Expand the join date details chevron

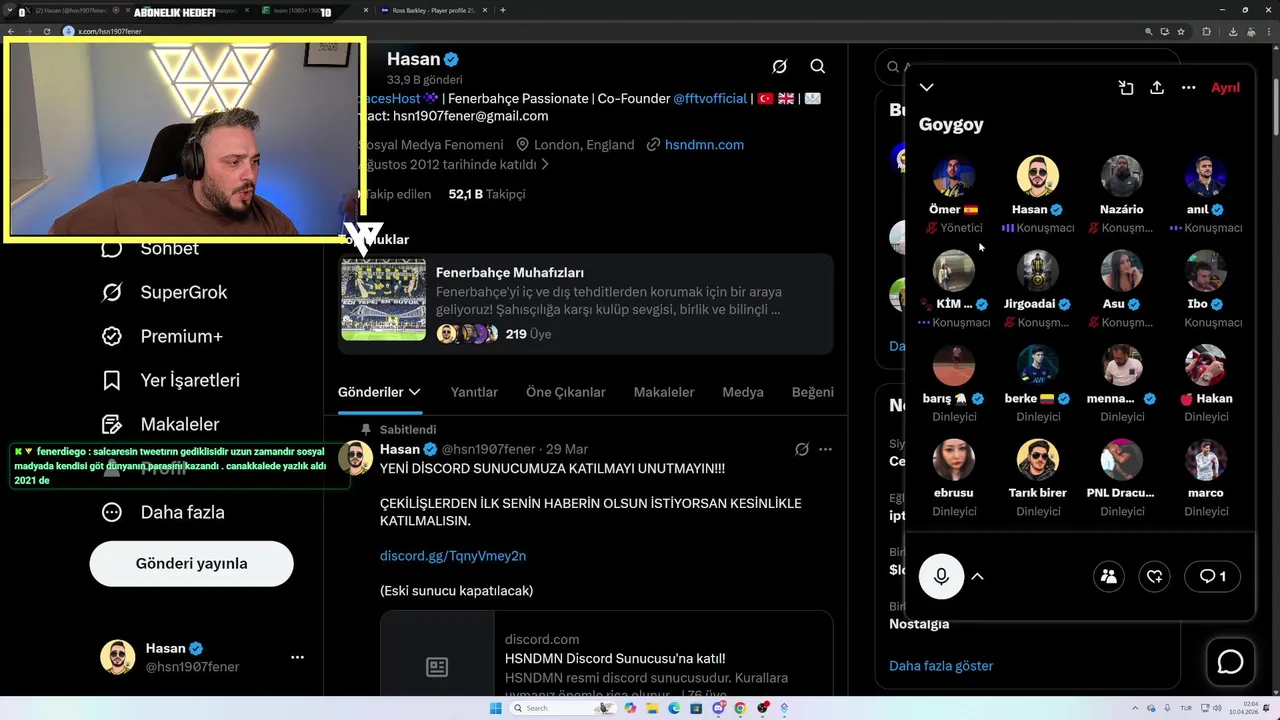pyautogui.click(x=545, y=164)
